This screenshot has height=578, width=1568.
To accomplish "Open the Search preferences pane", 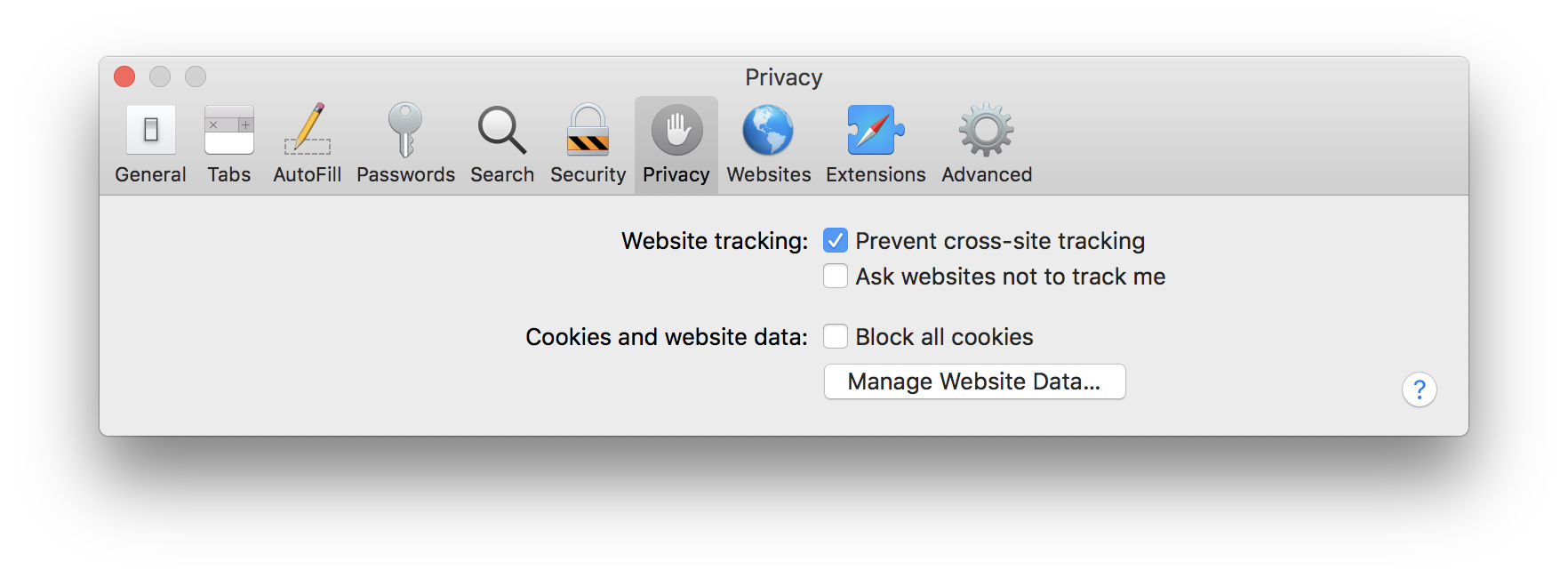I will tap(501, 142).
